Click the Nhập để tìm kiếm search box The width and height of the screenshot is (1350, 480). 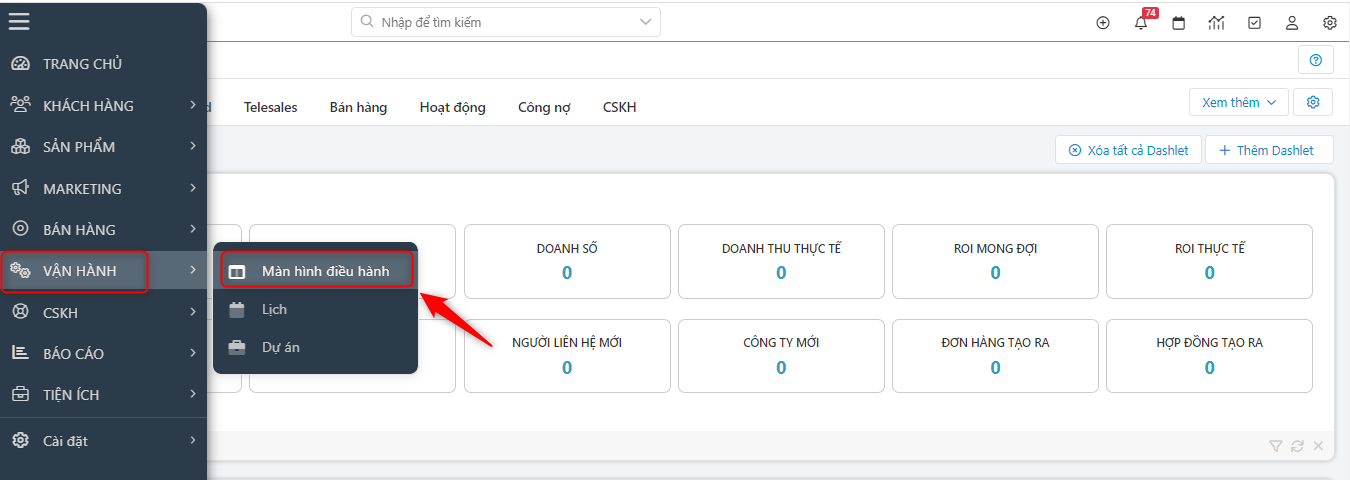(505, 21)
